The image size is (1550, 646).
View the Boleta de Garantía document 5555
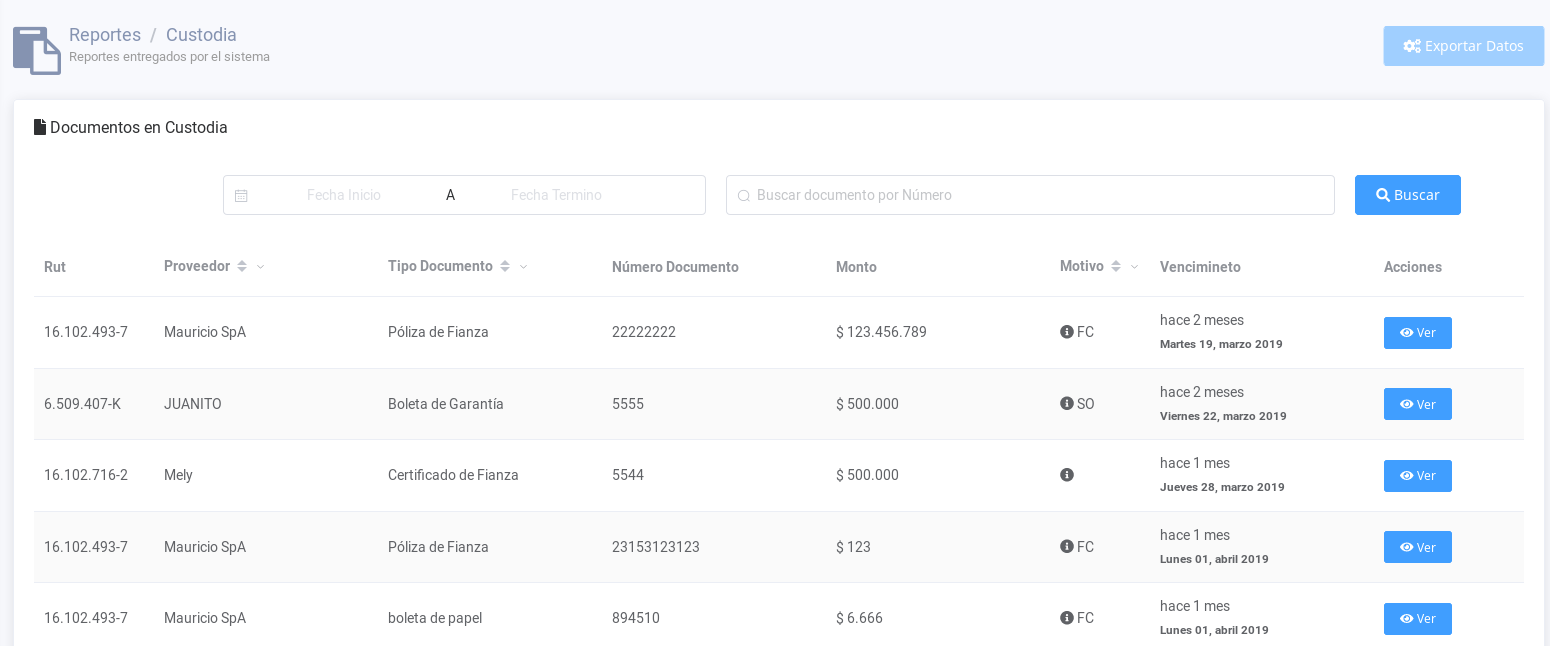click(x=1417, y=404)
